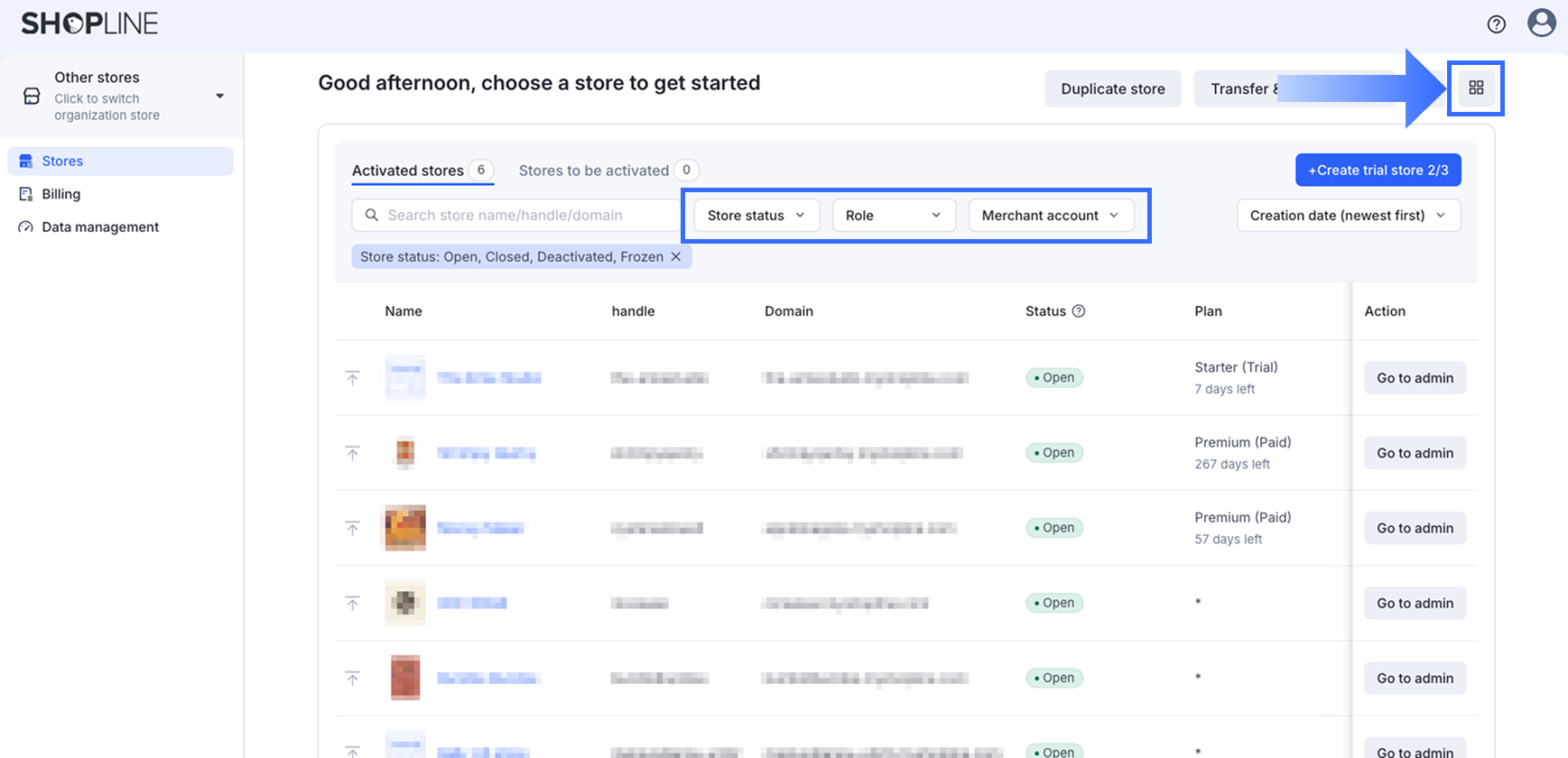Switch to Stores to be activated tab

coord(594,171)
